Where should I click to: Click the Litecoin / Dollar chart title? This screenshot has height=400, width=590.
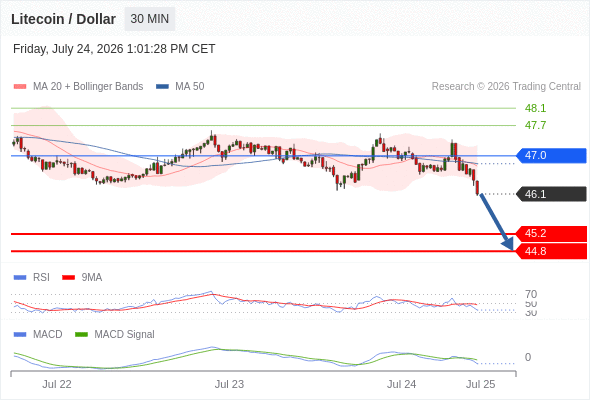point(63,19)
